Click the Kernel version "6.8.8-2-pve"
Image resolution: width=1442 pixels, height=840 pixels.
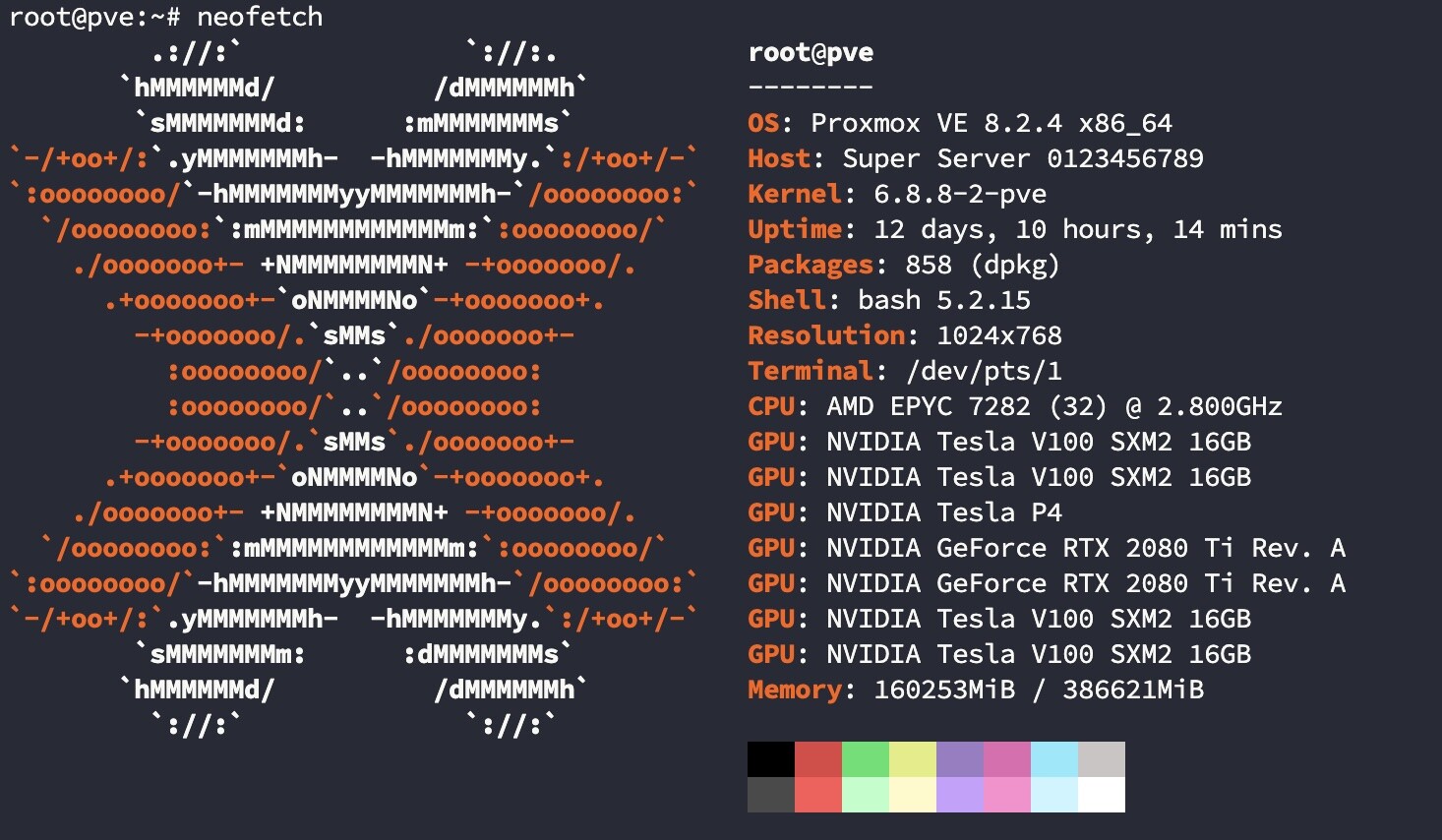[960, 195]
